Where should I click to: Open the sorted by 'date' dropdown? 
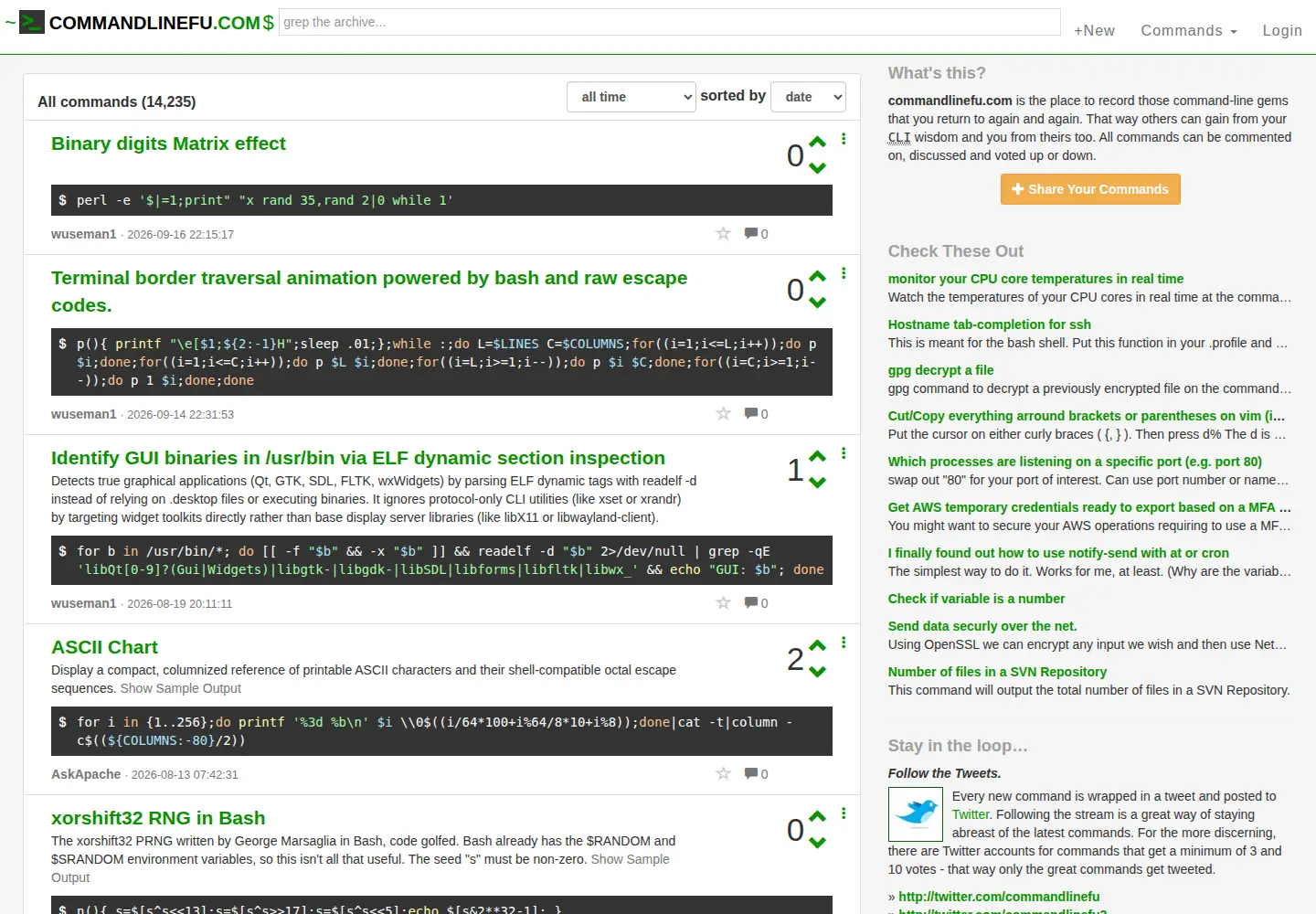(x=809, y=97)
